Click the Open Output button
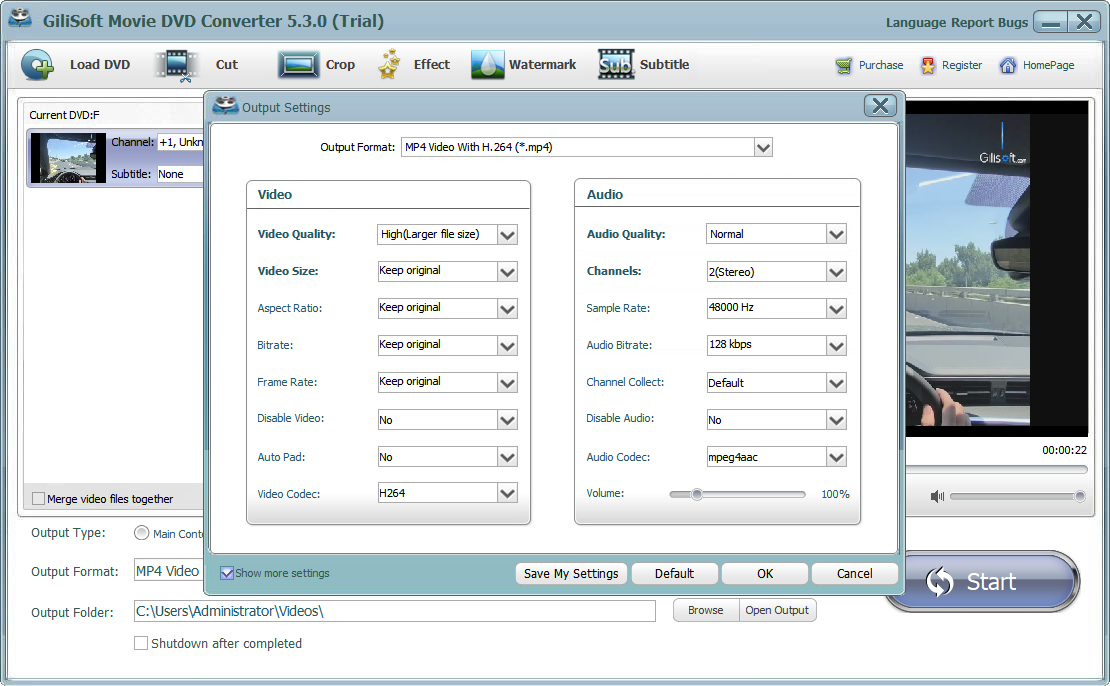Screen dimensions: 1110x686 [777, 610]
